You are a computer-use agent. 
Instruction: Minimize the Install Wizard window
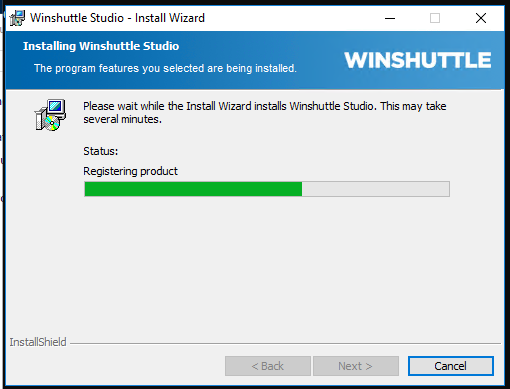(x=390, y=18)
